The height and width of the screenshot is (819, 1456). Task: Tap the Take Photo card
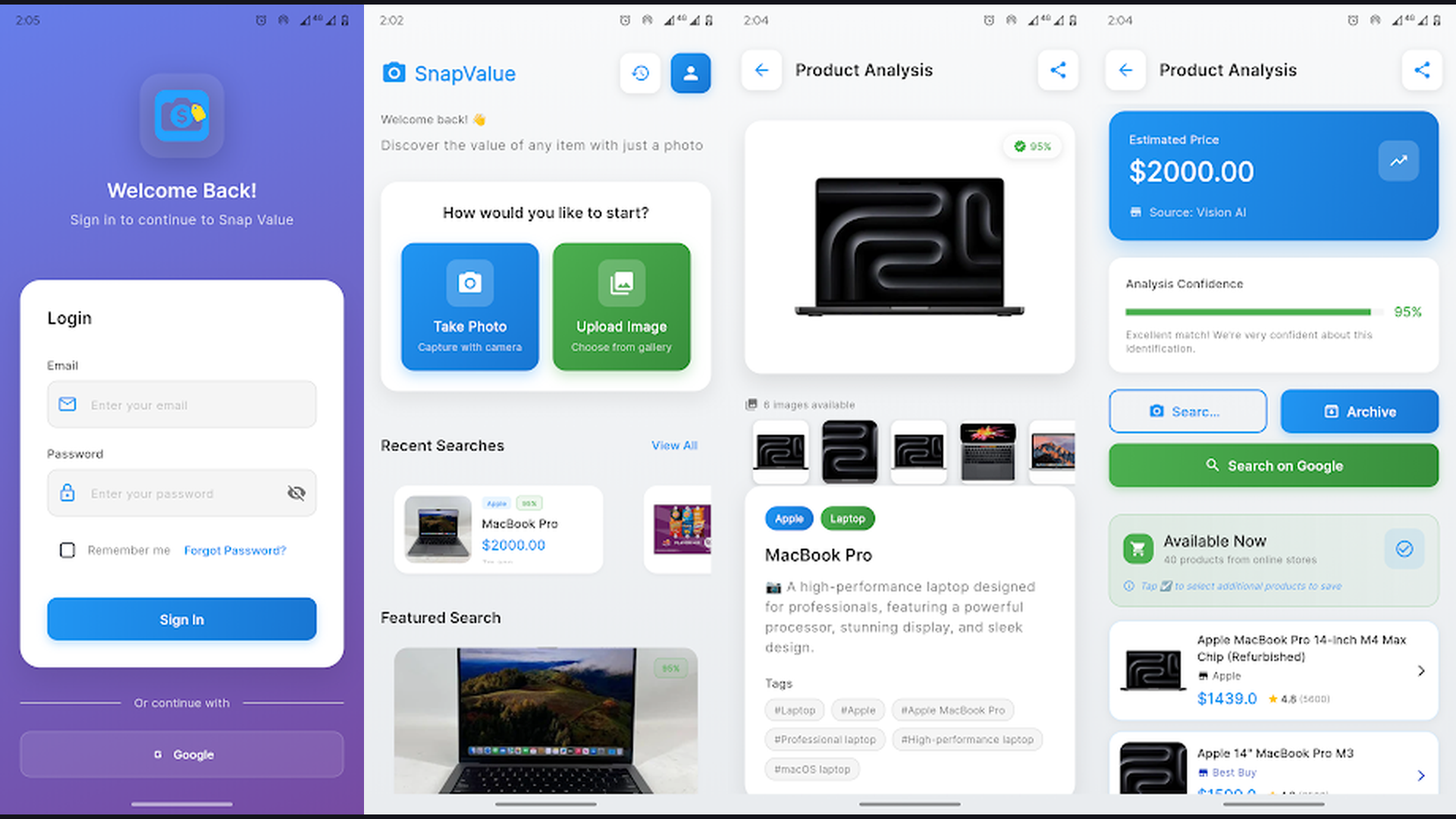[x=470, y=306]
